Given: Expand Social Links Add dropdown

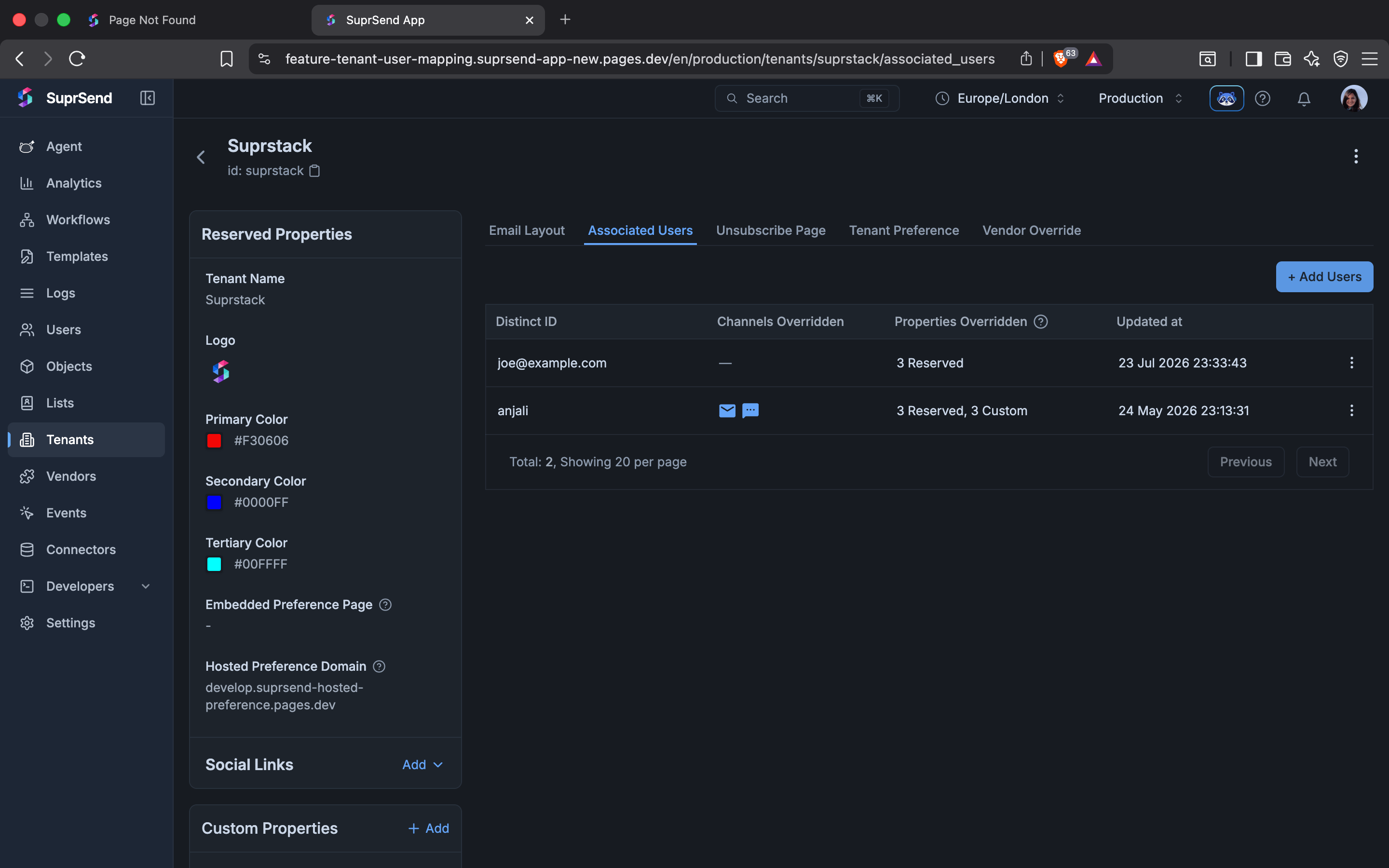Looking at the screenshot, I should [422, 765].
